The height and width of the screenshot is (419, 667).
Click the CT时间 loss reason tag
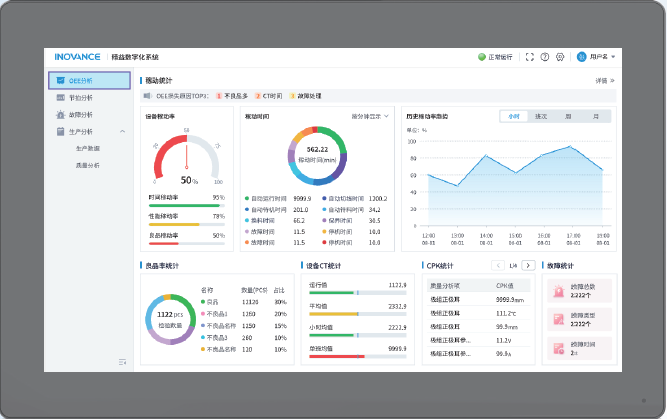pos(268,96)
